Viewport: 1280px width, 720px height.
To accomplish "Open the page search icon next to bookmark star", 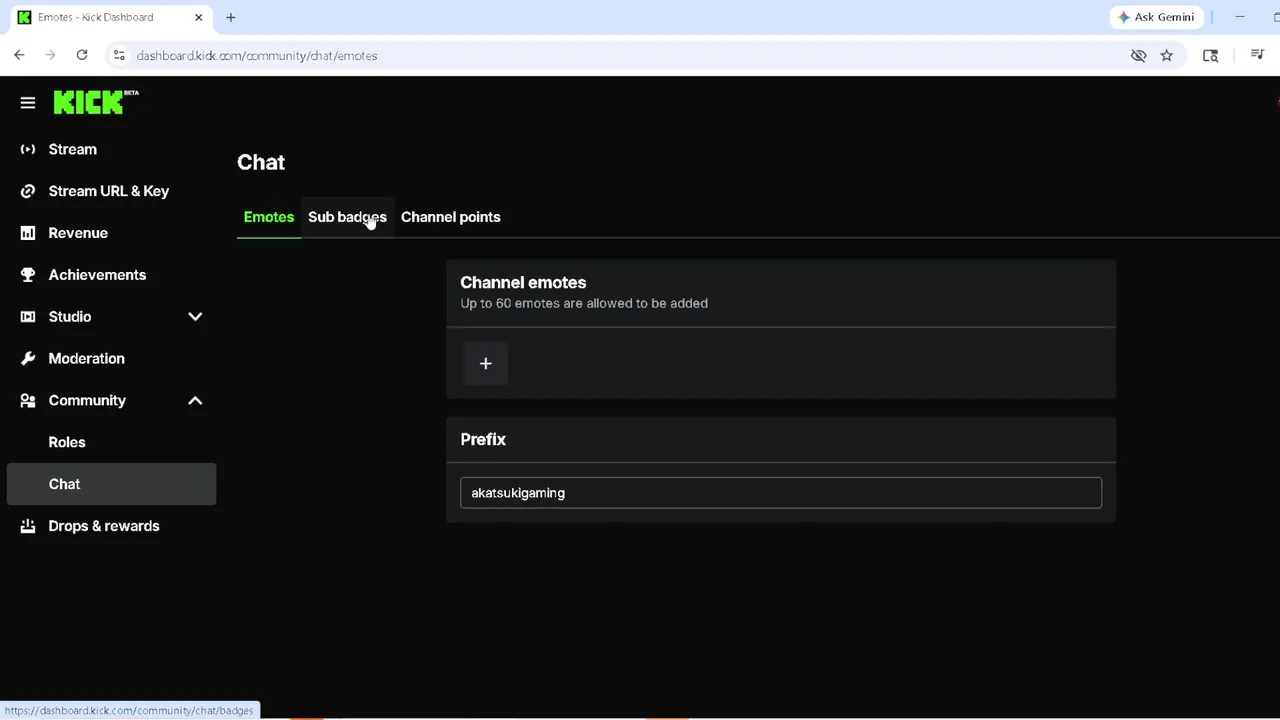I will 1210,55.
